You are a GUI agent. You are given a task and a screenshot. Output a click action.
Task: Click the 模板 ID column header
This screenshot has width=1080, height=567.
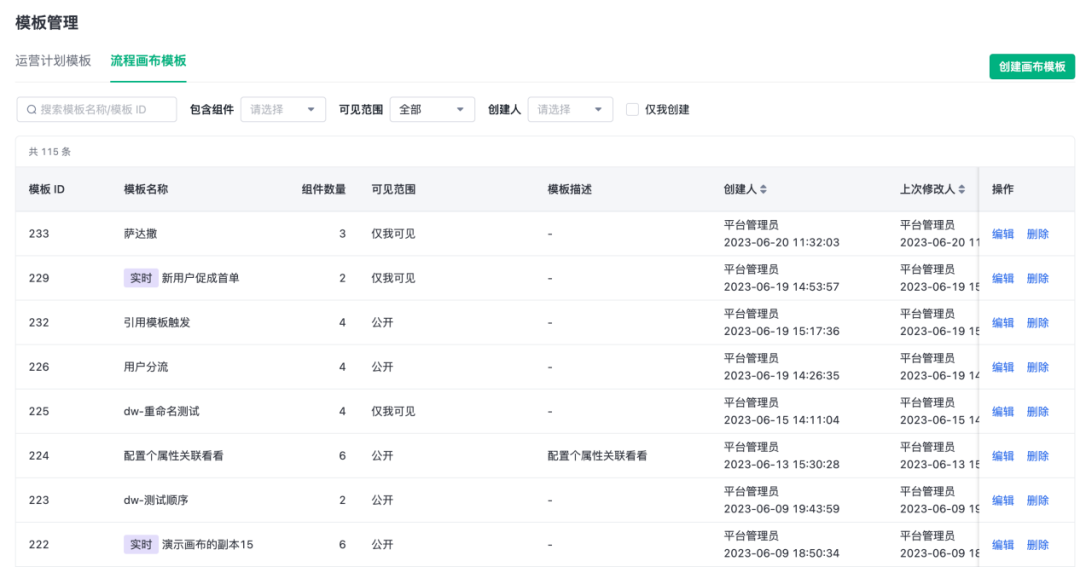pyautogui.click(x=47, y=189)
